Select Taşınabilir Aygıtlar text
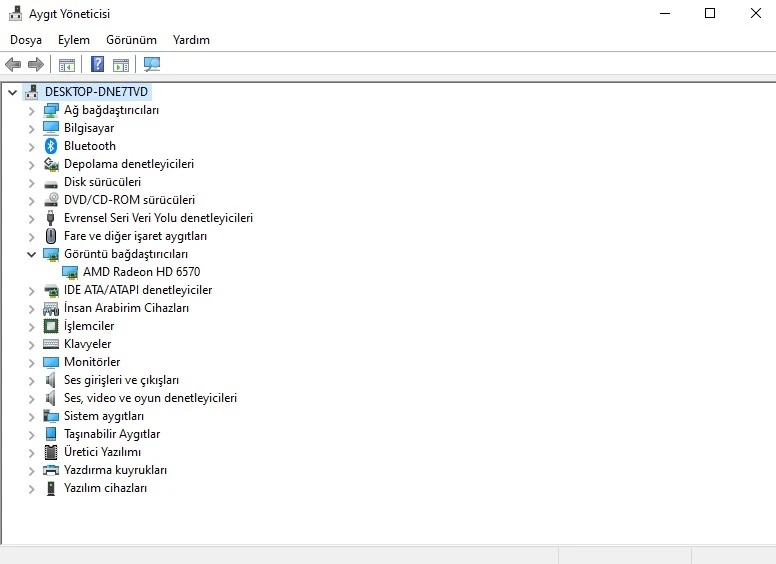The width and height of the screenshot is (776, 564). pos(112,434)
